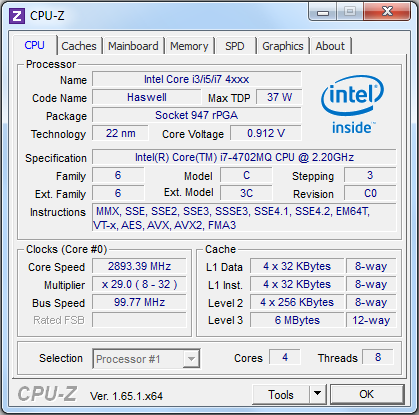419x415 pixels.
Task: Click the Level 3 '12-way' associativity
Action: click(x=371, y=320)
